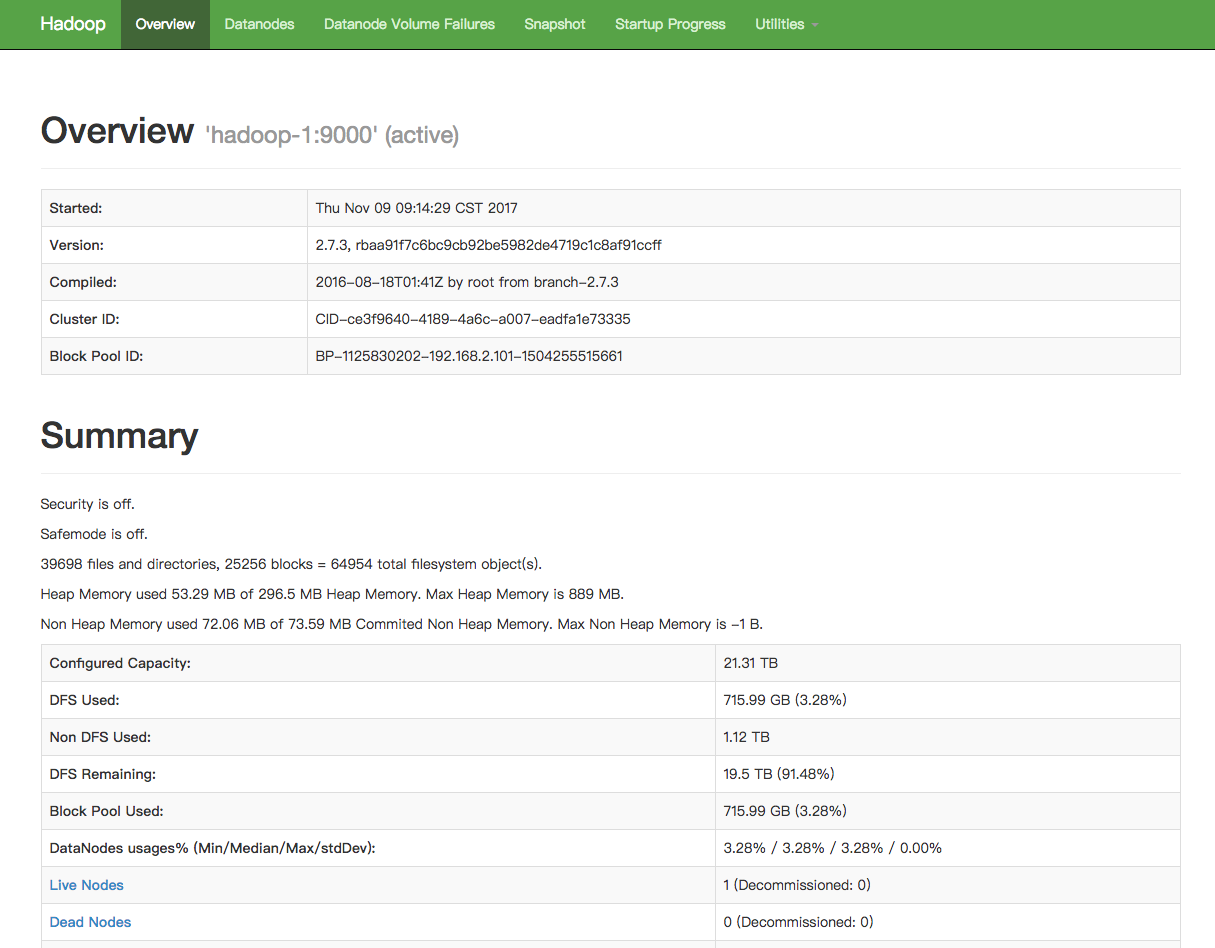
Task: Click the 'hadoop-1:9000' (active) subtitle
Action: 332,135
